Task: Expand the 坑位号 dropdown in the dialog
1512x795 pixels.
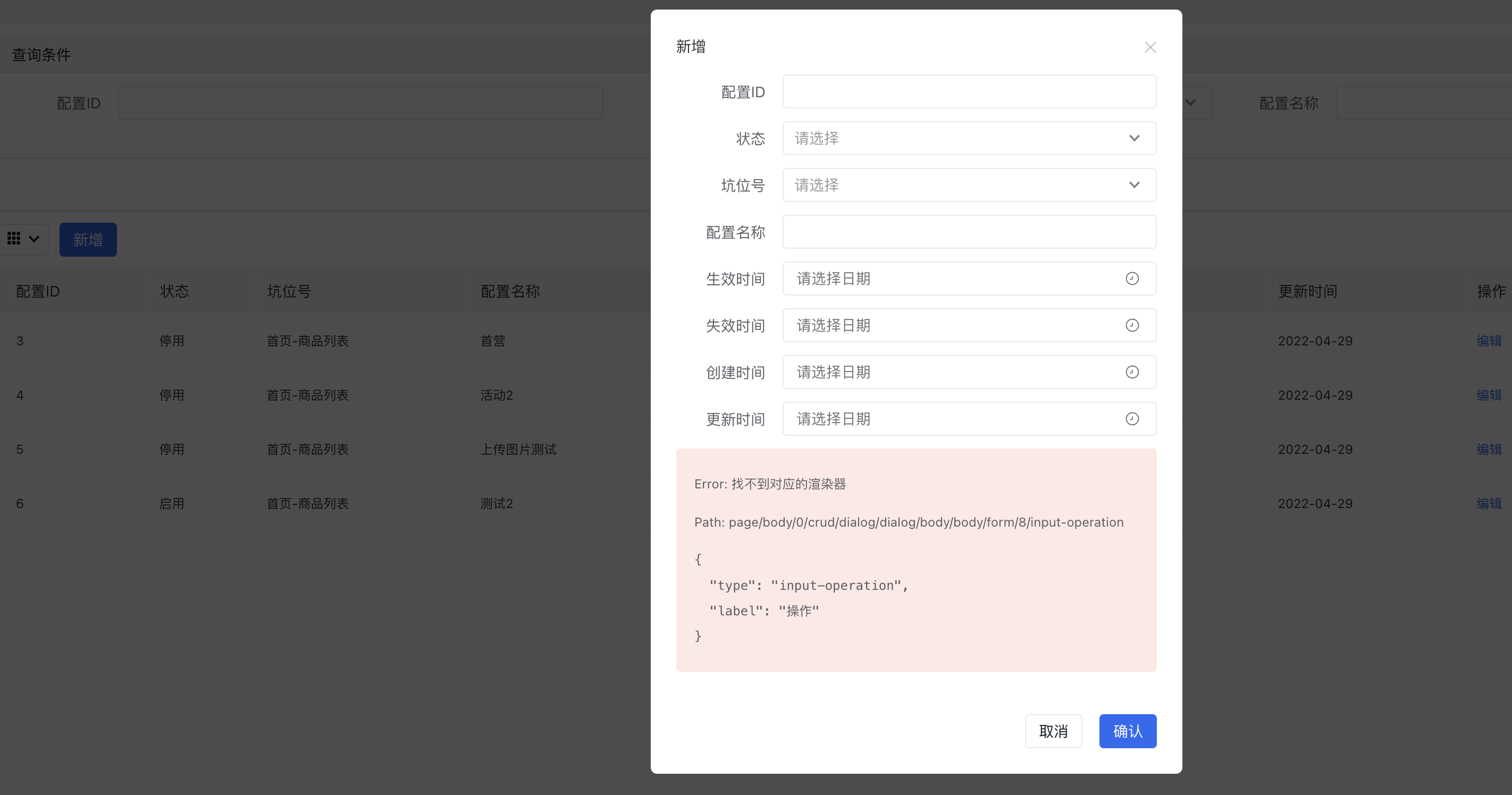Action: pos(969,185)
